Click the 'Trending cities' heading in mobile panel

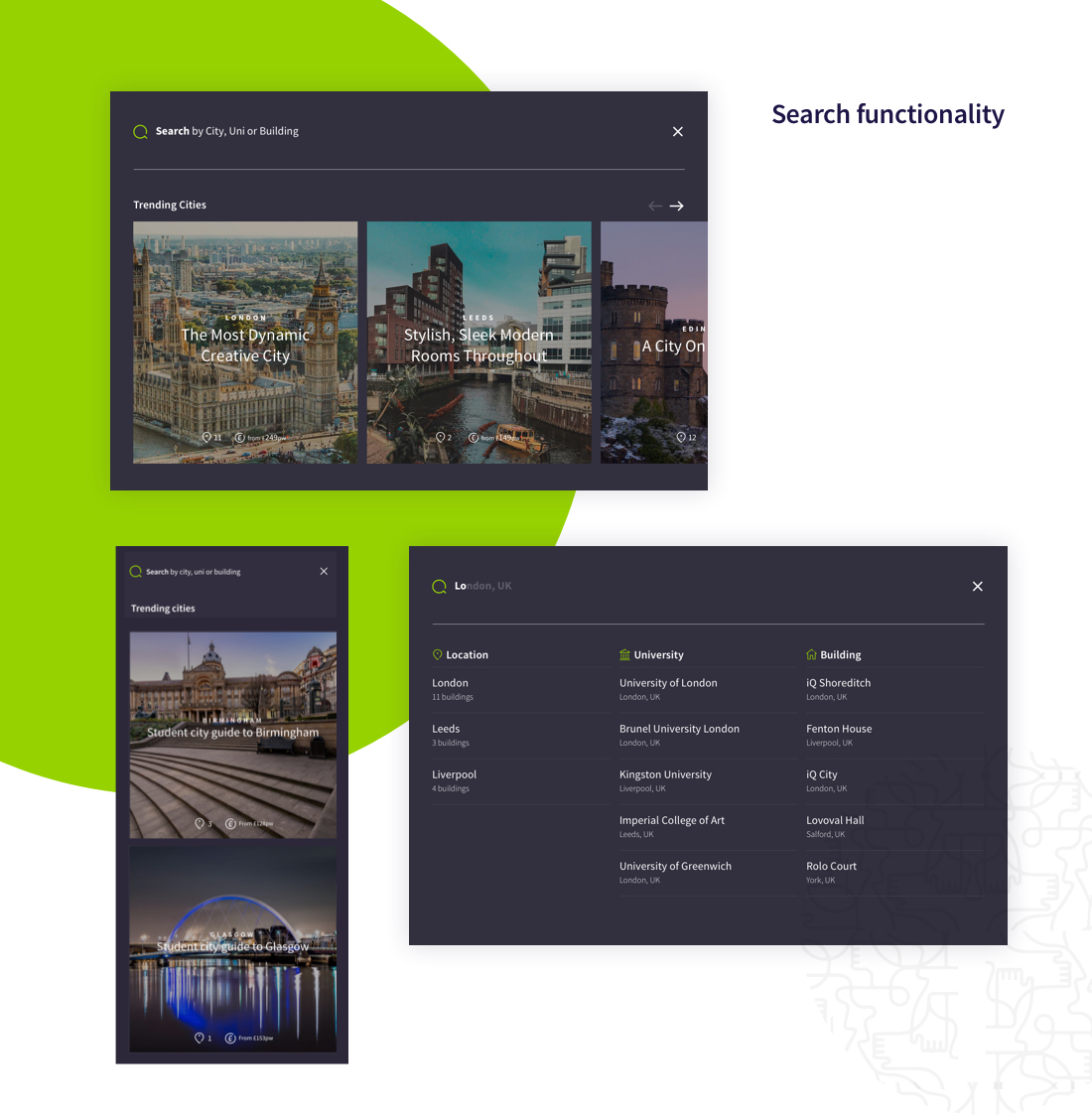point(163,609)
